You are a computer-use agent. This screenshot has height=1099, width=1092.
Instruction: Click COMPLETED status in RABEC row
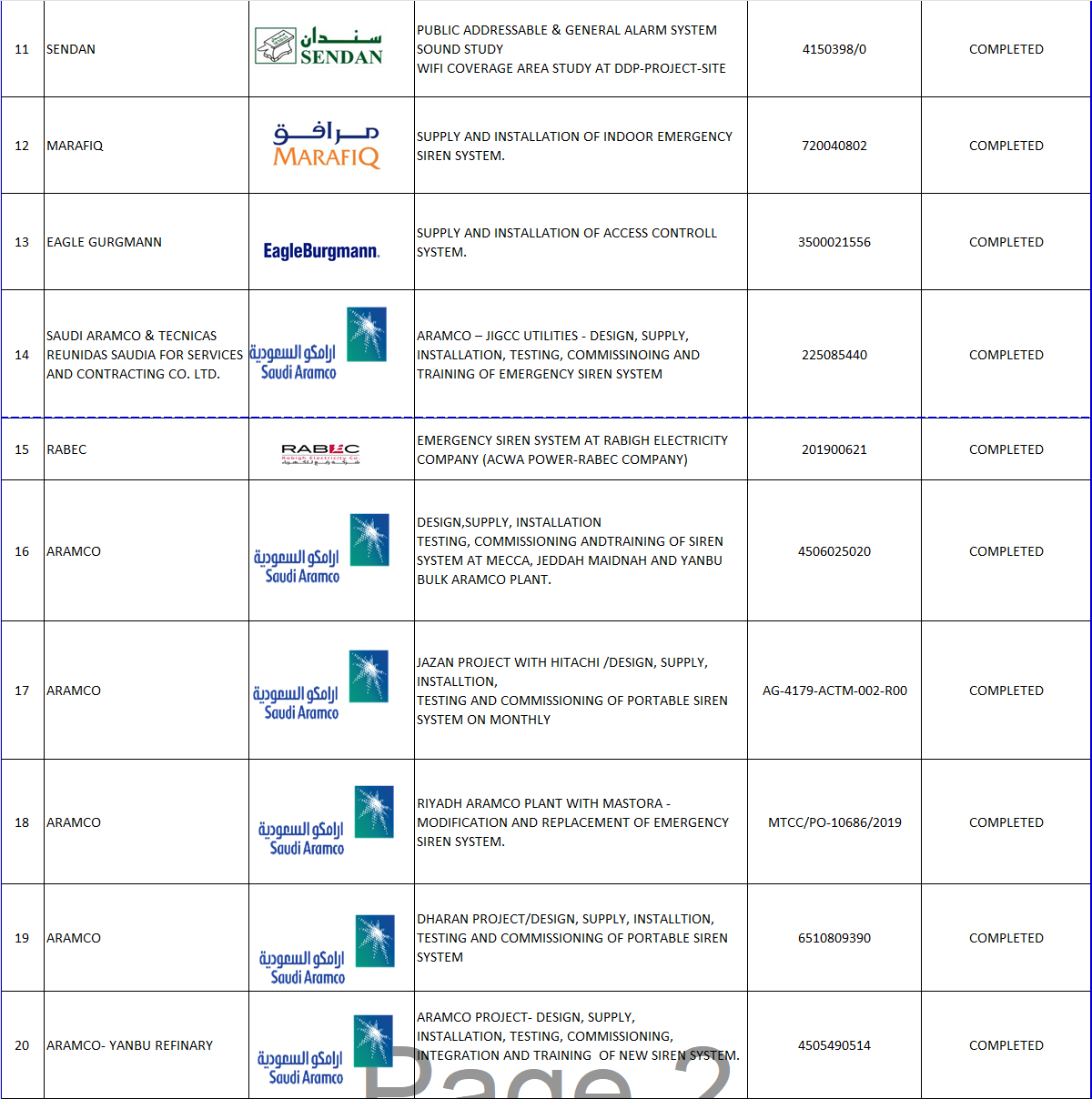1006,449
